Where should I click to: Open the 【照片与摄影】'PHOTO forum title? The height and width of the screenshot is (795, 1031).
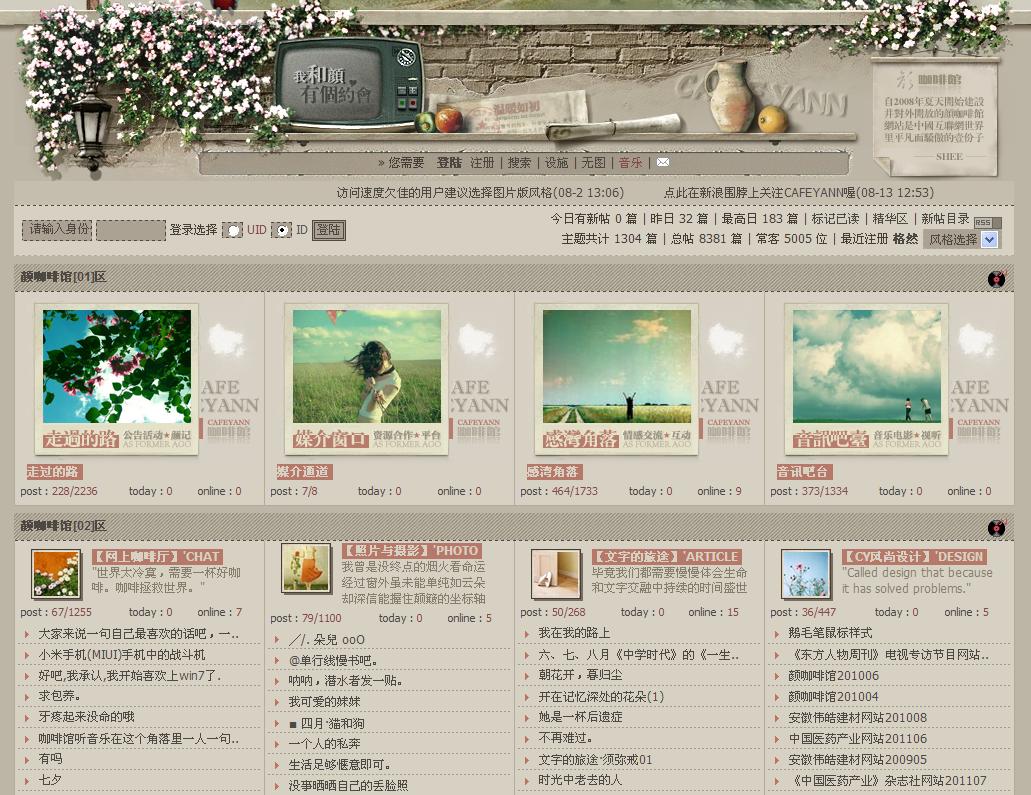pyautogui.click(x=412, y=550)
